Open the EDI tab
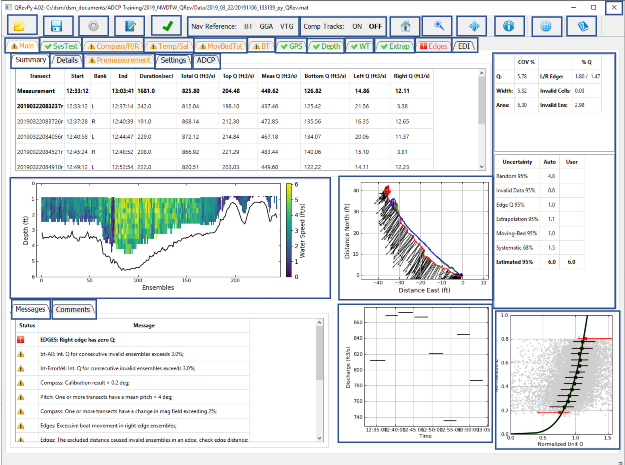 (464, 46)
